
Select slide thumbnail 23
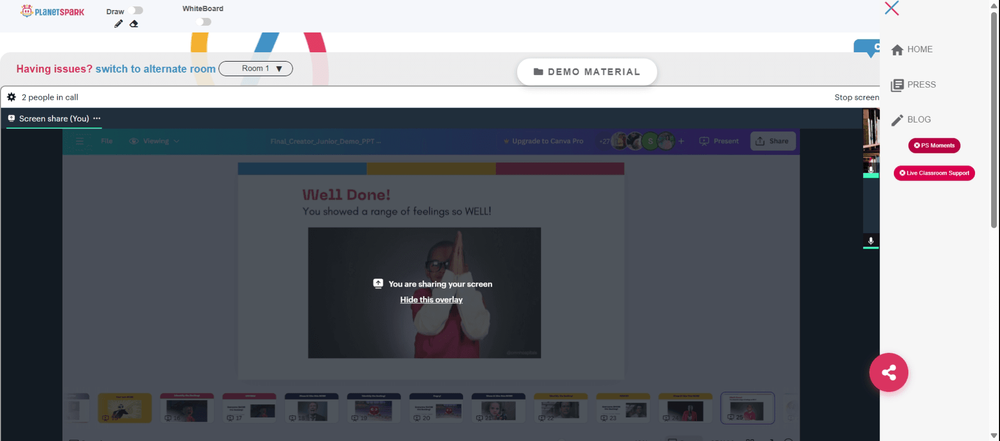pyautogui.click(x=623, y=408)
